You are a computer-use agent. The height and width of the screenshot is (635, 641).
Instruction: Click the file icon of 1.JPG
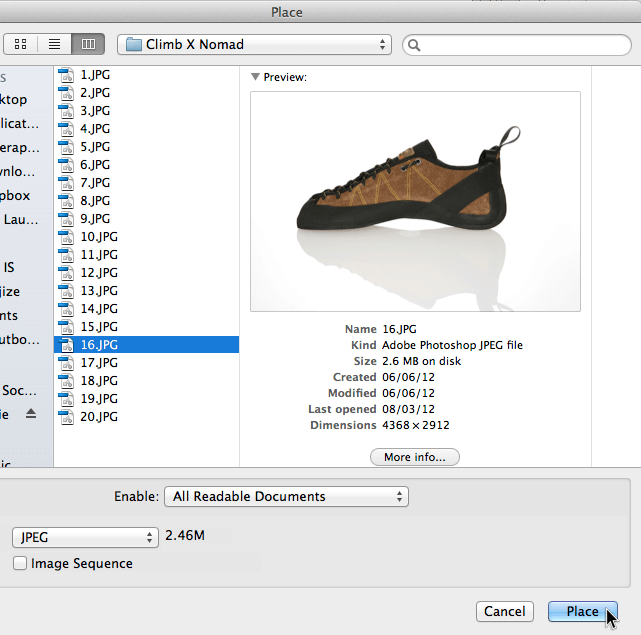pyautogui.click(x=66, y=75)
